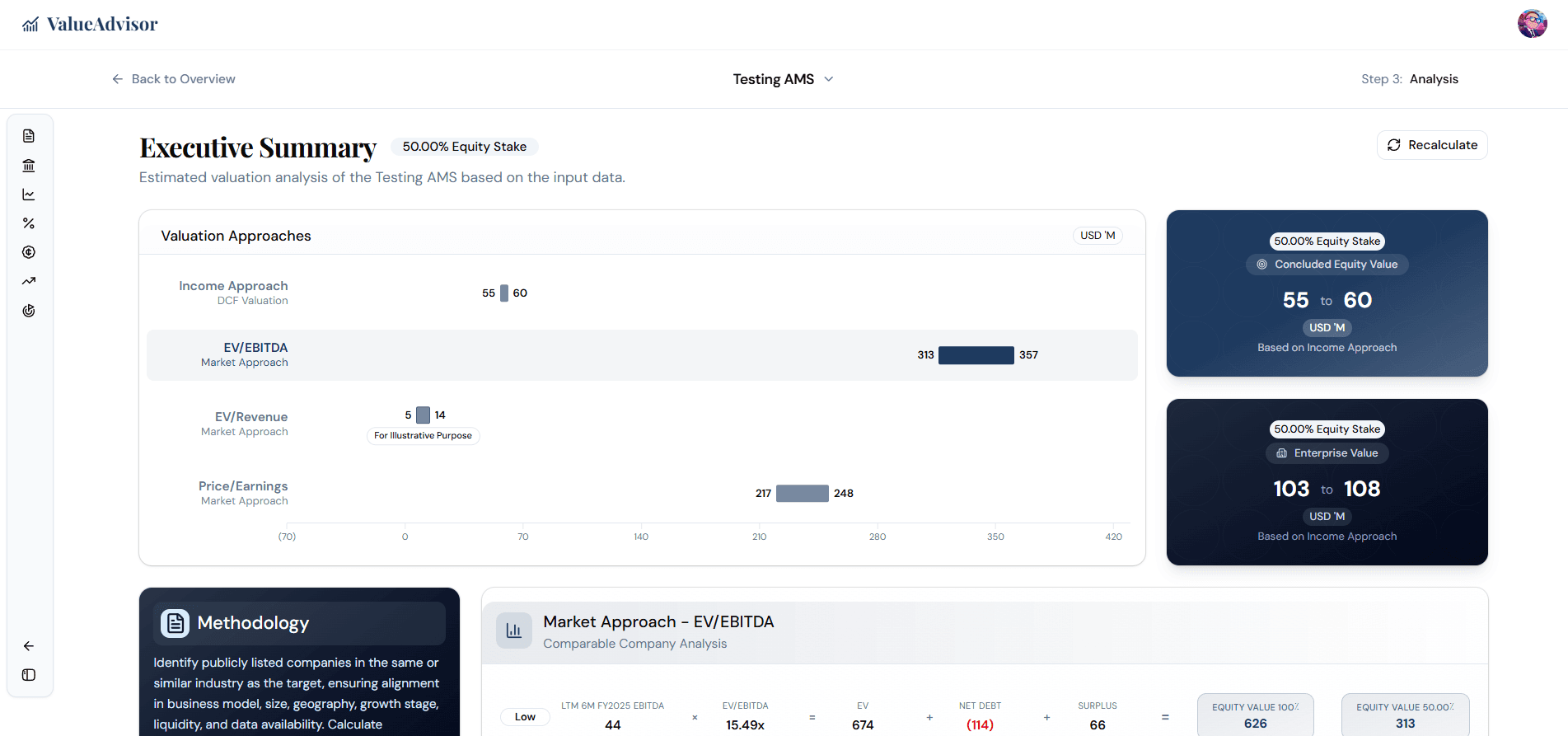Click the EV/EBITDA dark blue range bar
Image resolution: width=1568 pixels, height=736 pixels.
[976, 355]
